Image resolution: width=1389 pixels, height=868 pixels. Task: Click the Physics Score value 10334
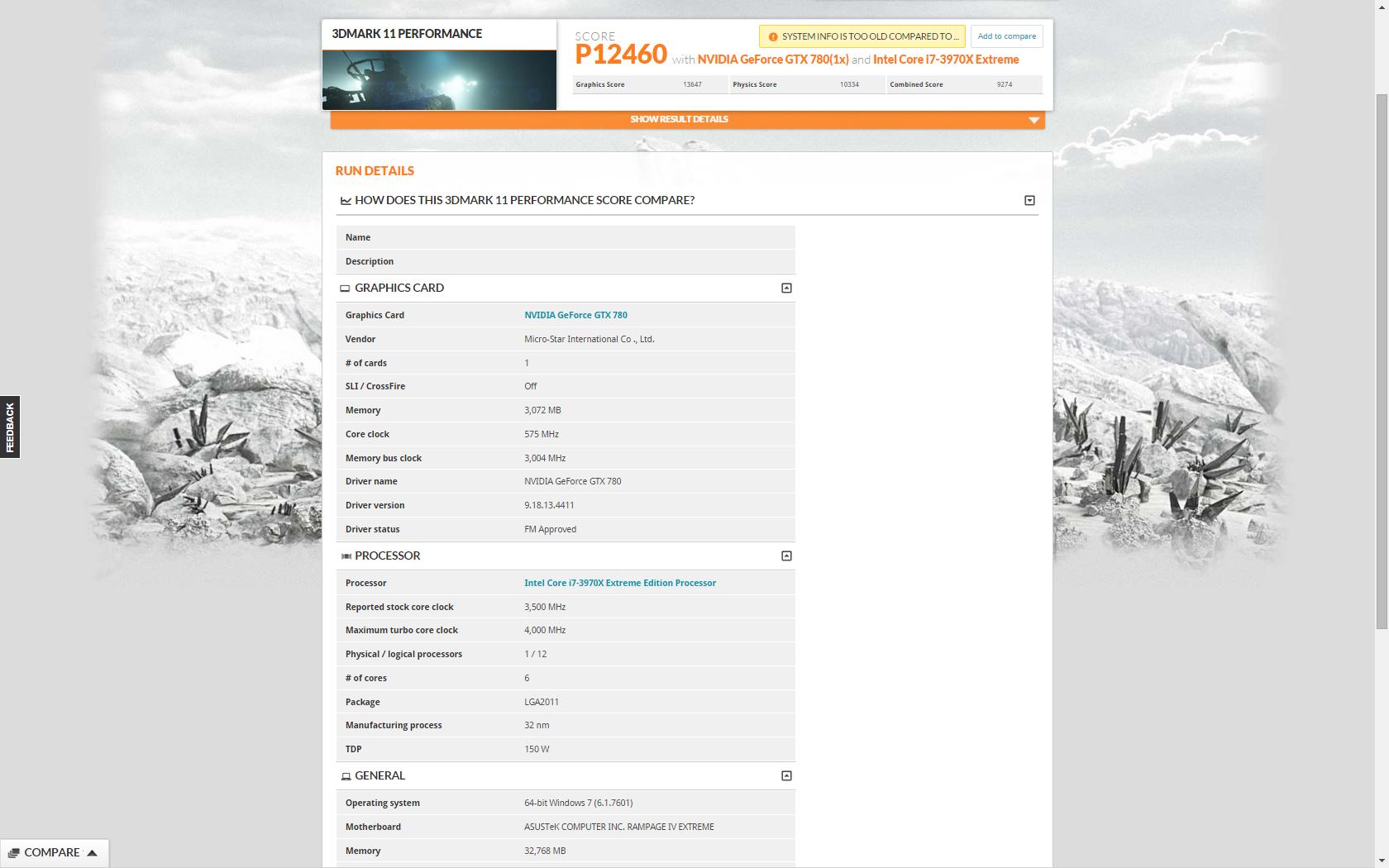[x=849, y=84]
